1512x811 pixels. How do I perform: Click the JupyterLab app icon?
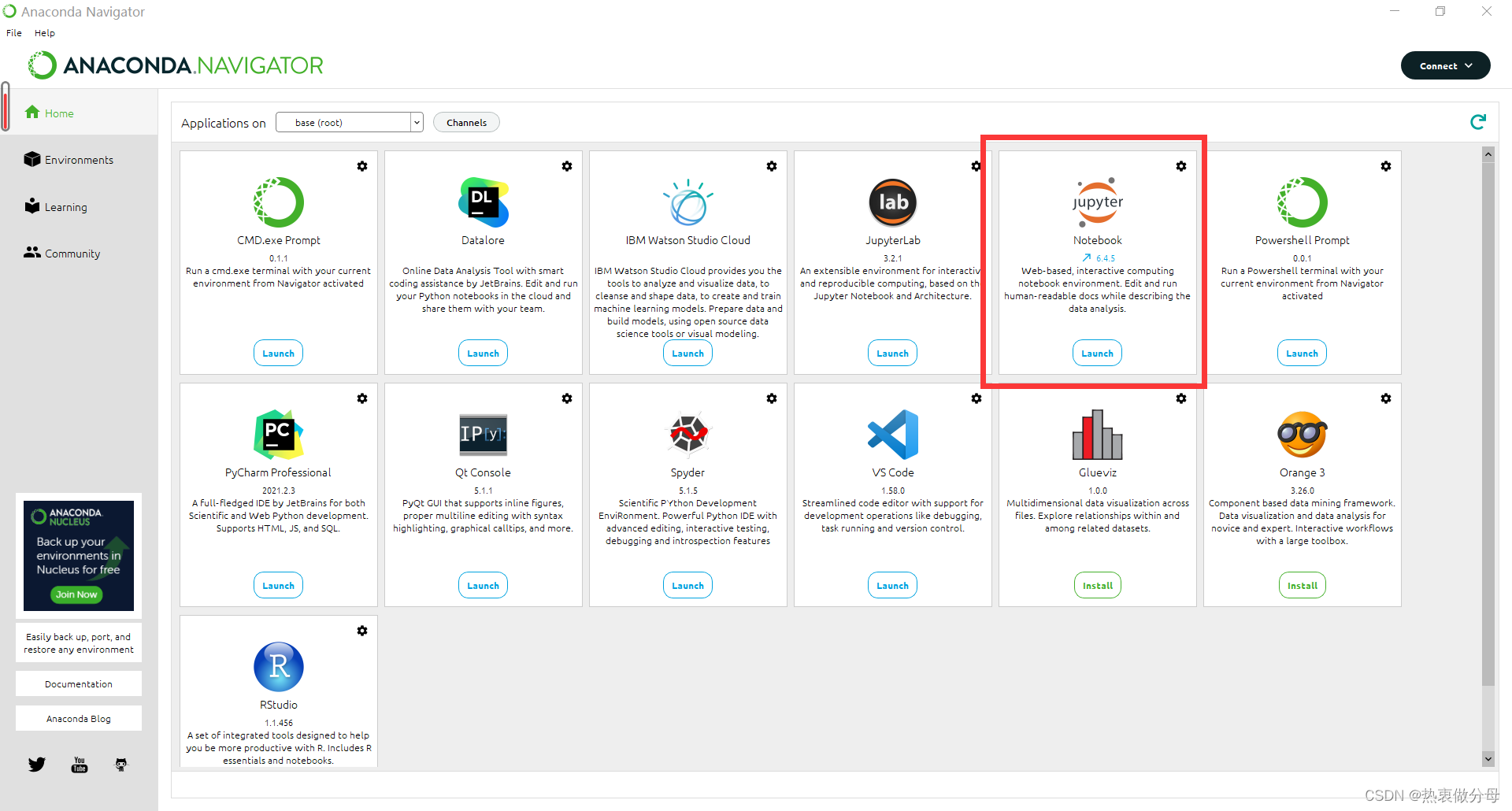tap(893, 202)
